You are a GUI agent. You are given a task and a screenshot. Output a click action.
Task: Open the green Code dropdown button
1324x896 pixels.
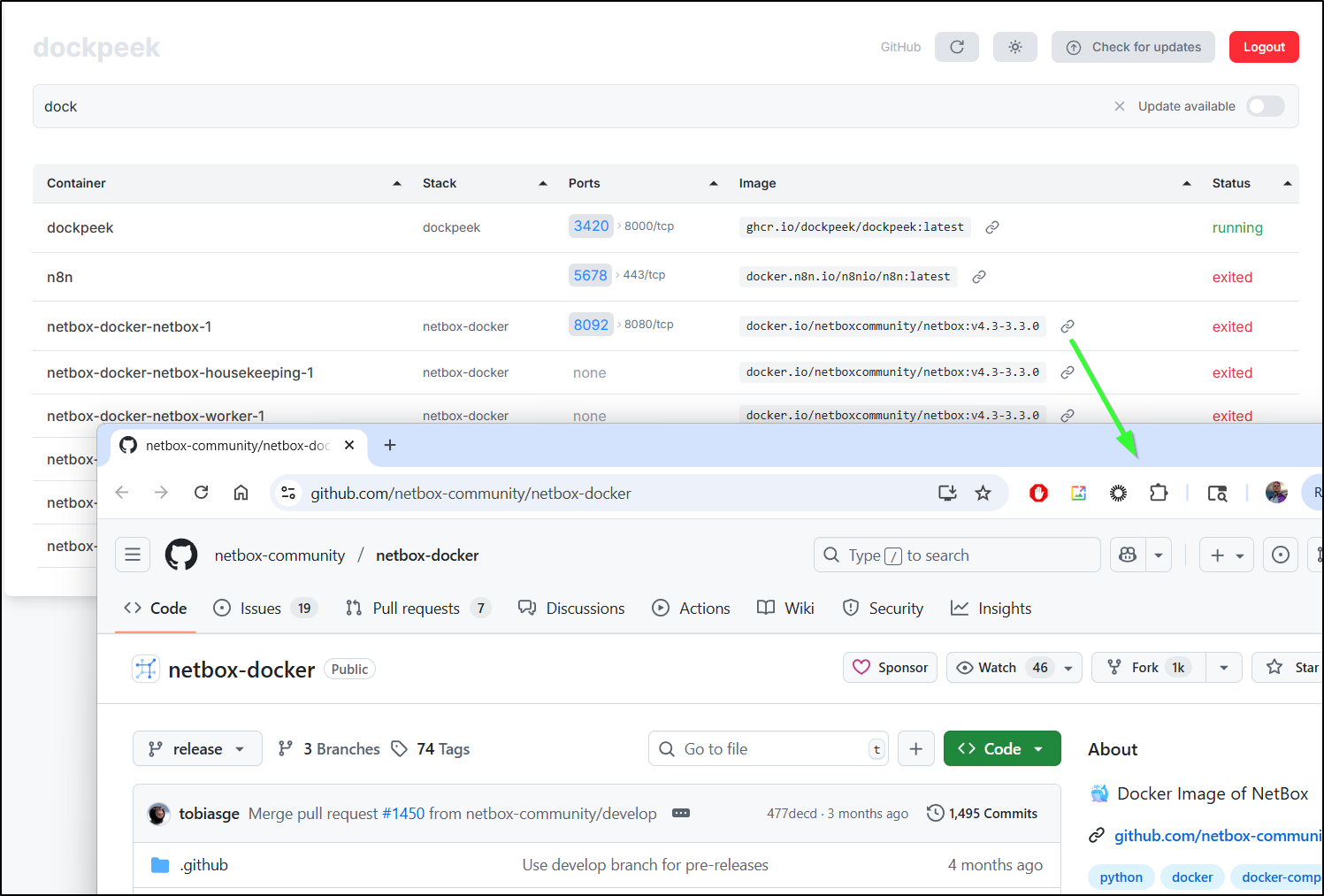[x=1002, y=748]
